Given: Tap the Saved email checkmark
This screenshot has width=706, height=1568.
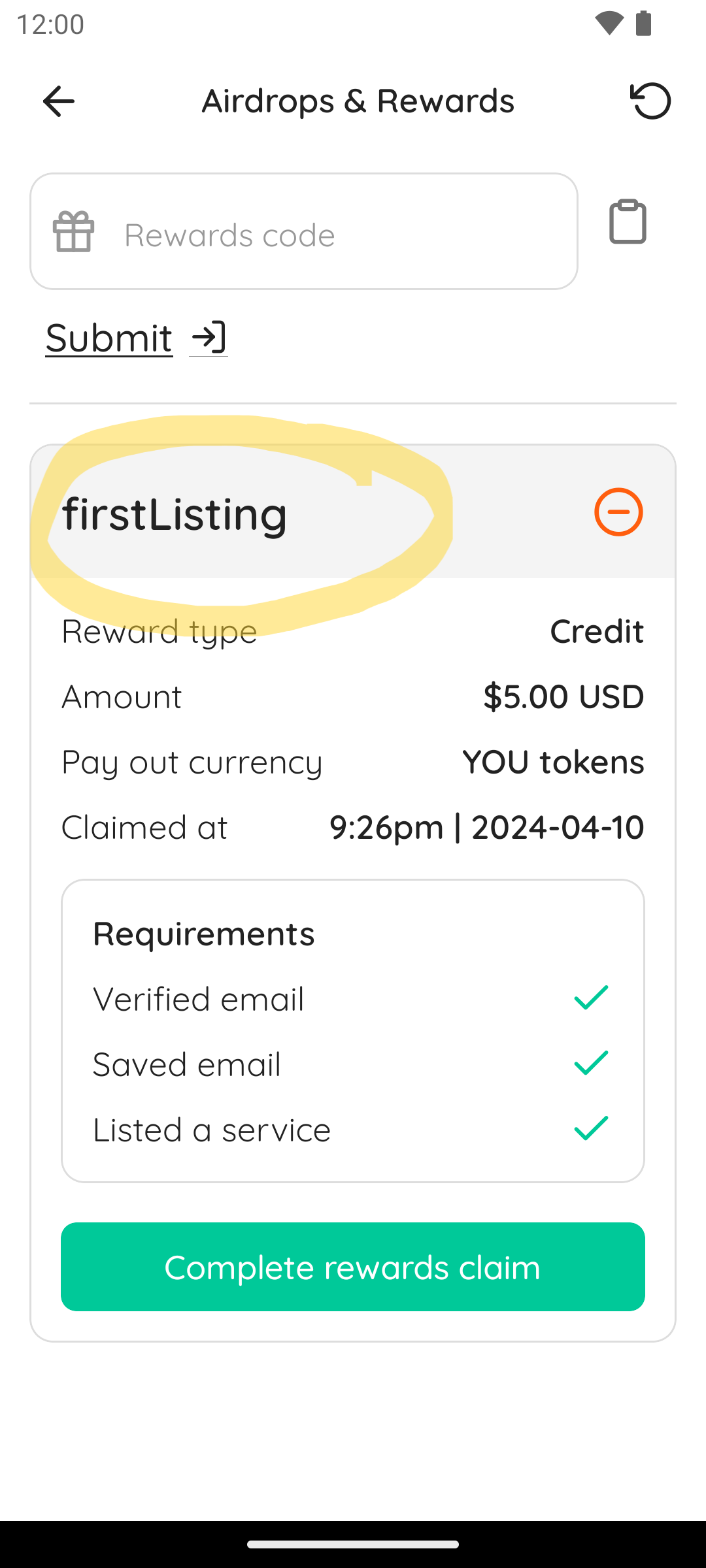Looking at the screenshot, I should pos(591,1063).
